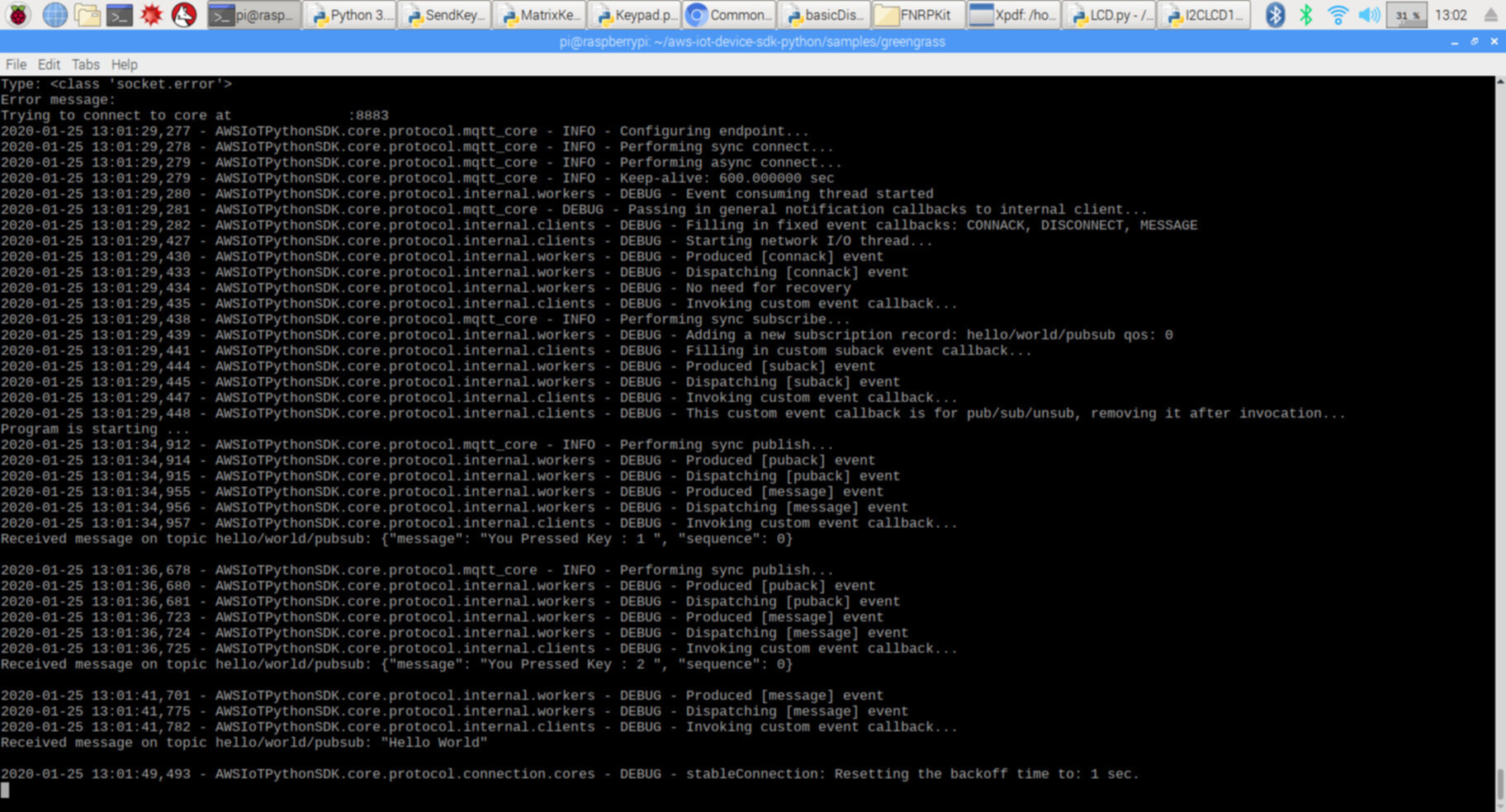Click the blue Bluetooth tray icon
The height and width of the screenshot is (812, 1506).
click(1275, 15)
